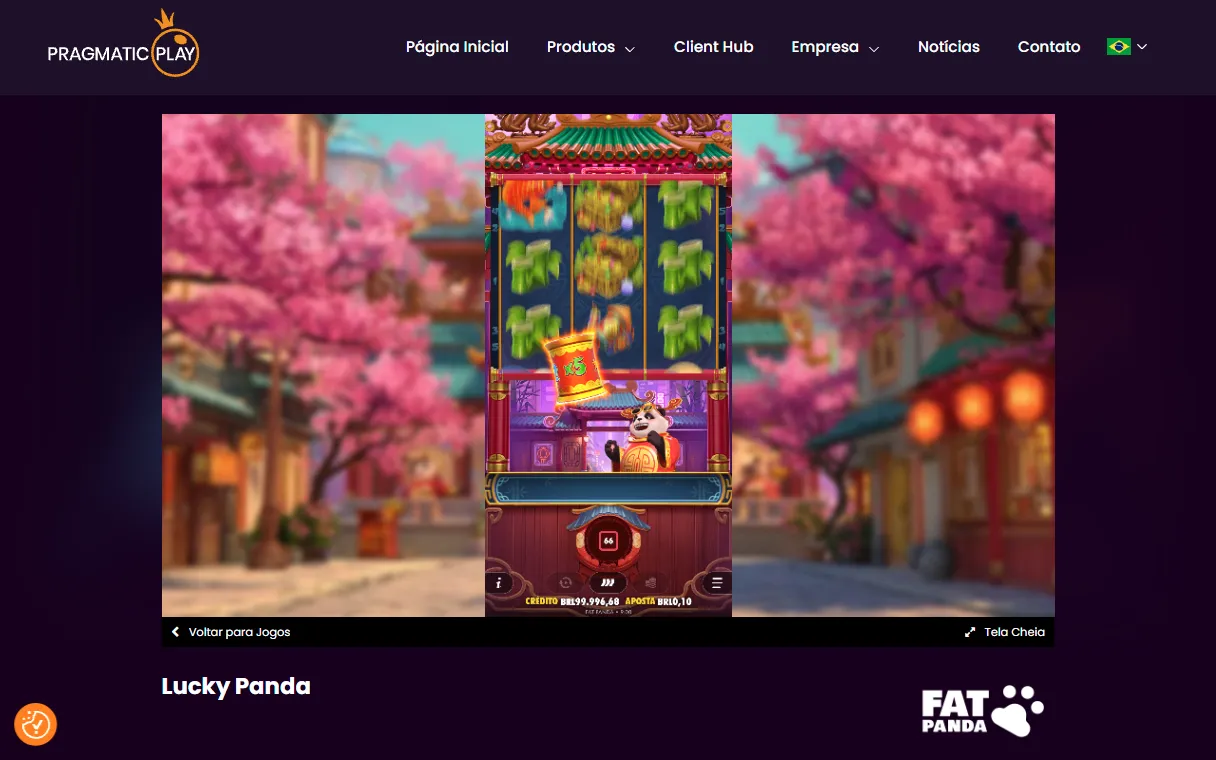Screen dimensions: 1216x760
Task: Open the accessibility widget icon
Action: (x=35, y=724)
